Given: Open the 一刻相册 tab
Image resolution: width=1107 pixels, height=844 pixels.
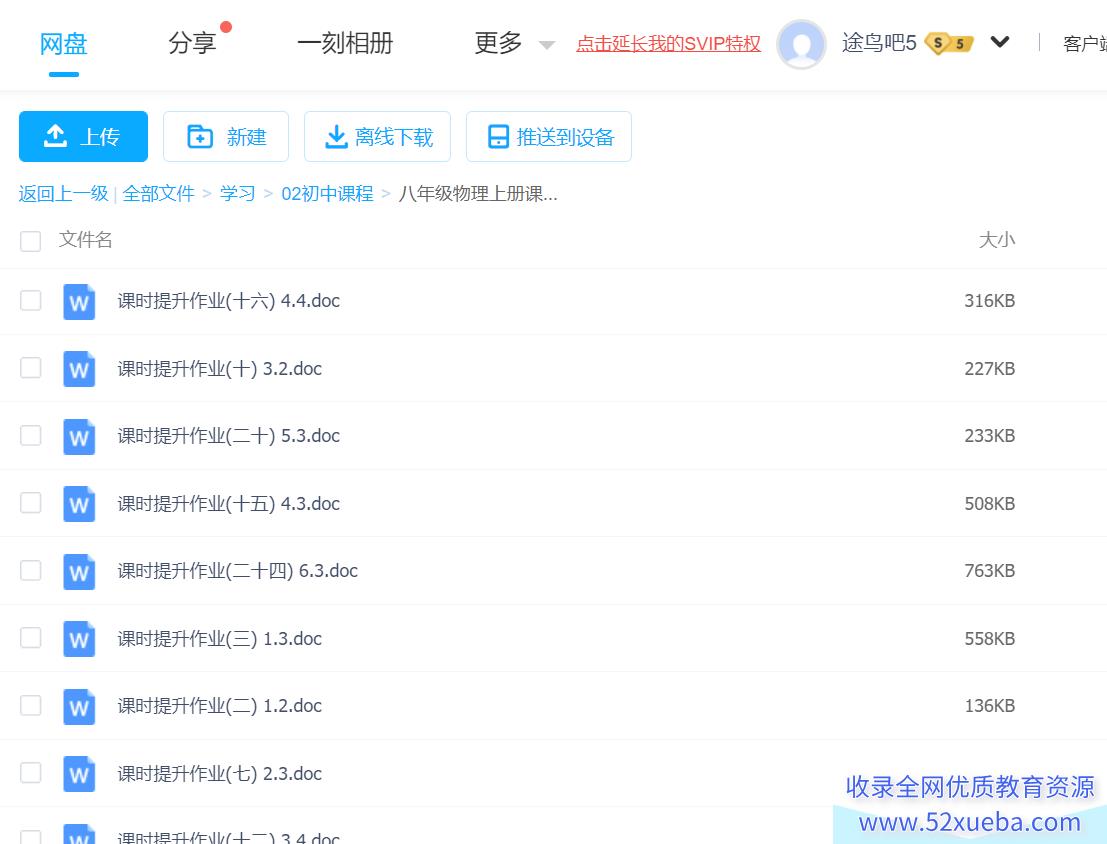Looking at the screenshot, I should [345, 44].
